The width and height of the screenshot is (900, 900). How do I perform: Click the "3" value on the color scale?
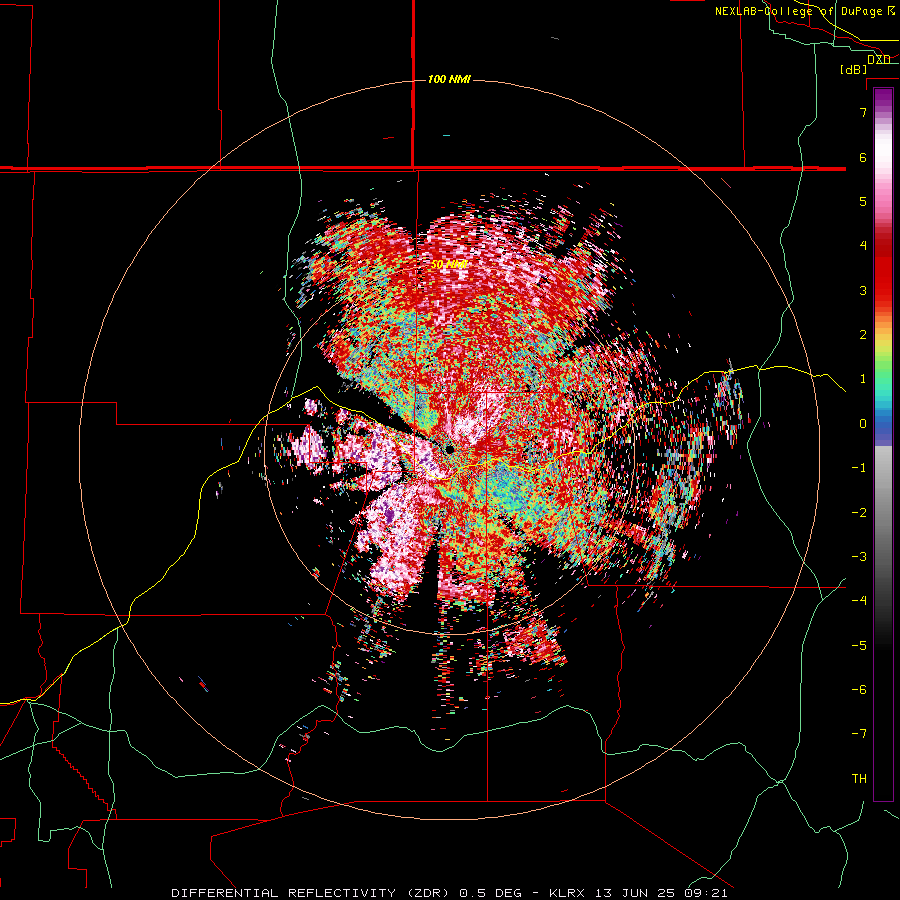point(863,290)
